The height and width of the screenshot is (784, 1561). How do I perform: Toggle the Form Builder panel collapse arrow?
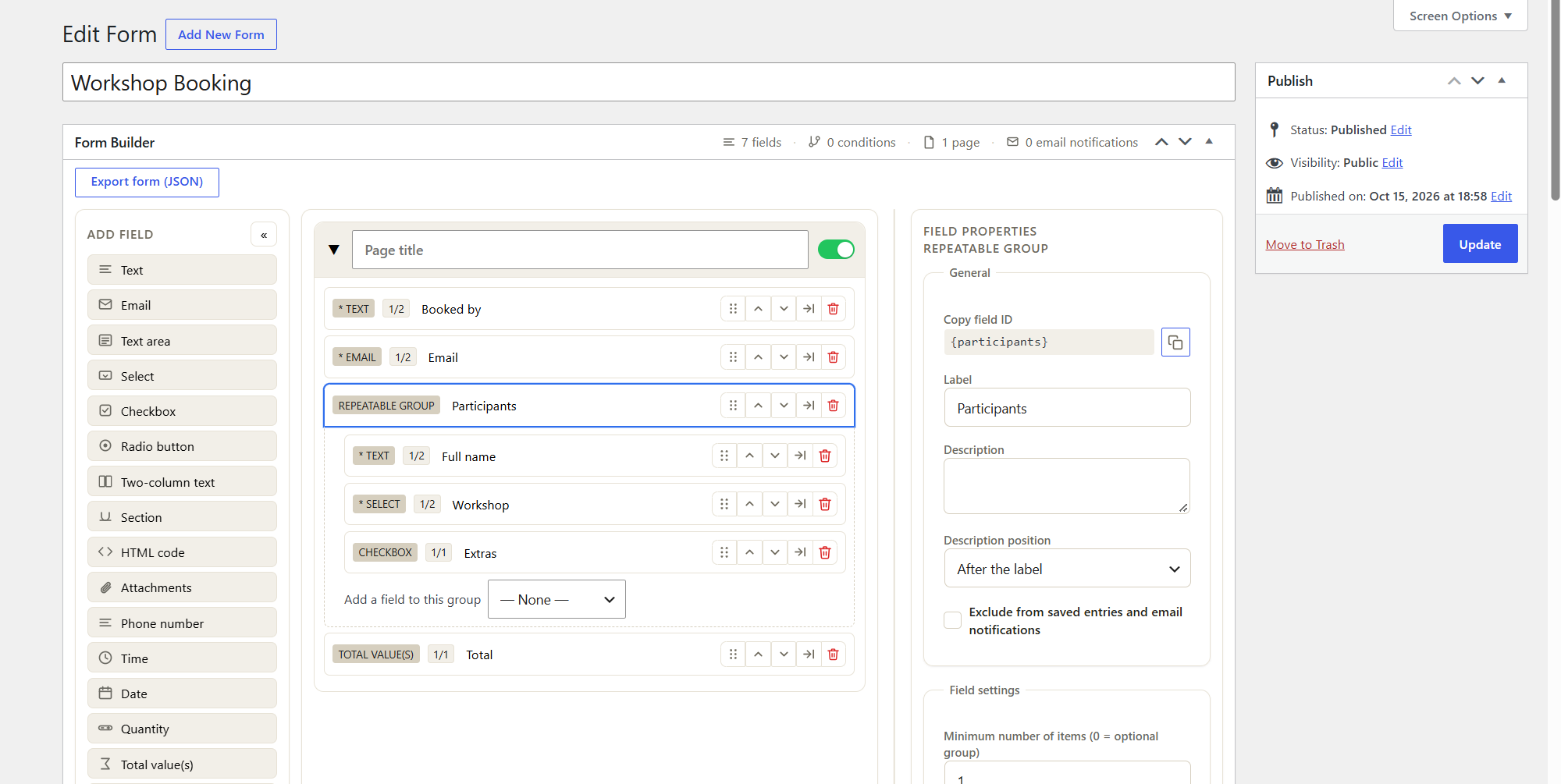(x=1209, y=142)
